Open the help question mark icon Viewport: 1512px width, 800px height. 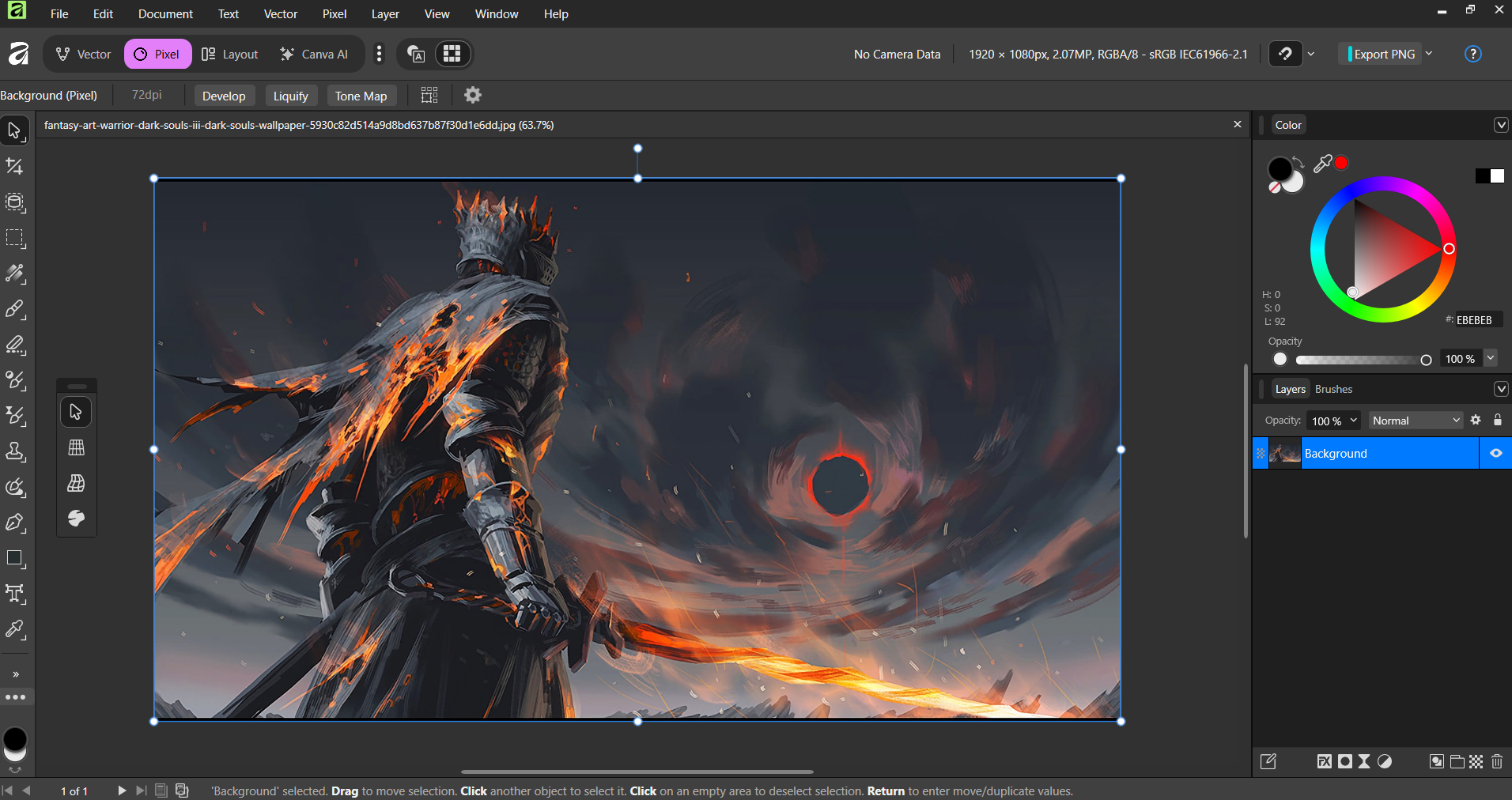(1472, 54)
